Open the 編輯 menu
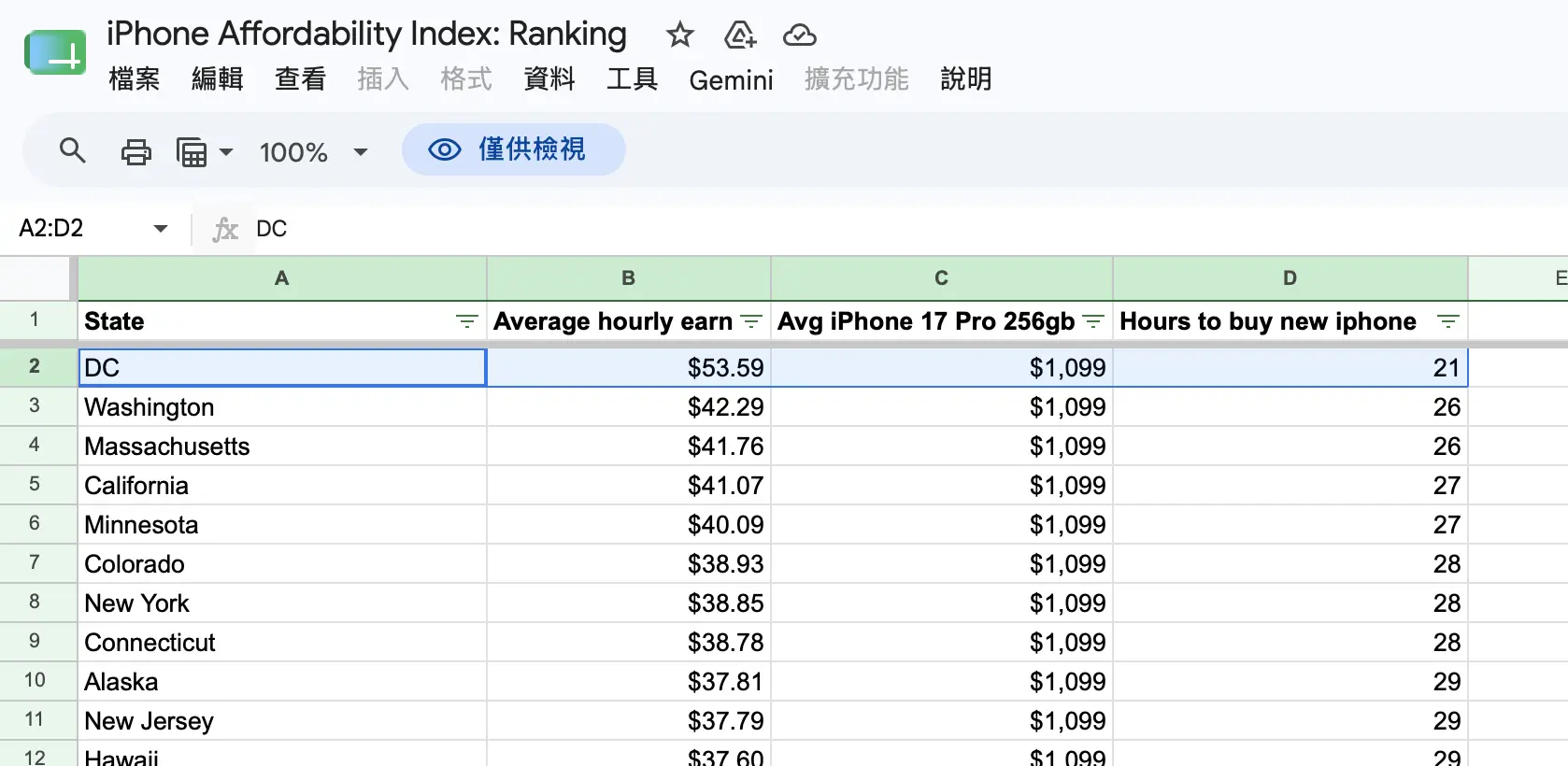The width and height of the screenshot is (1568, 766). (218, 79)
